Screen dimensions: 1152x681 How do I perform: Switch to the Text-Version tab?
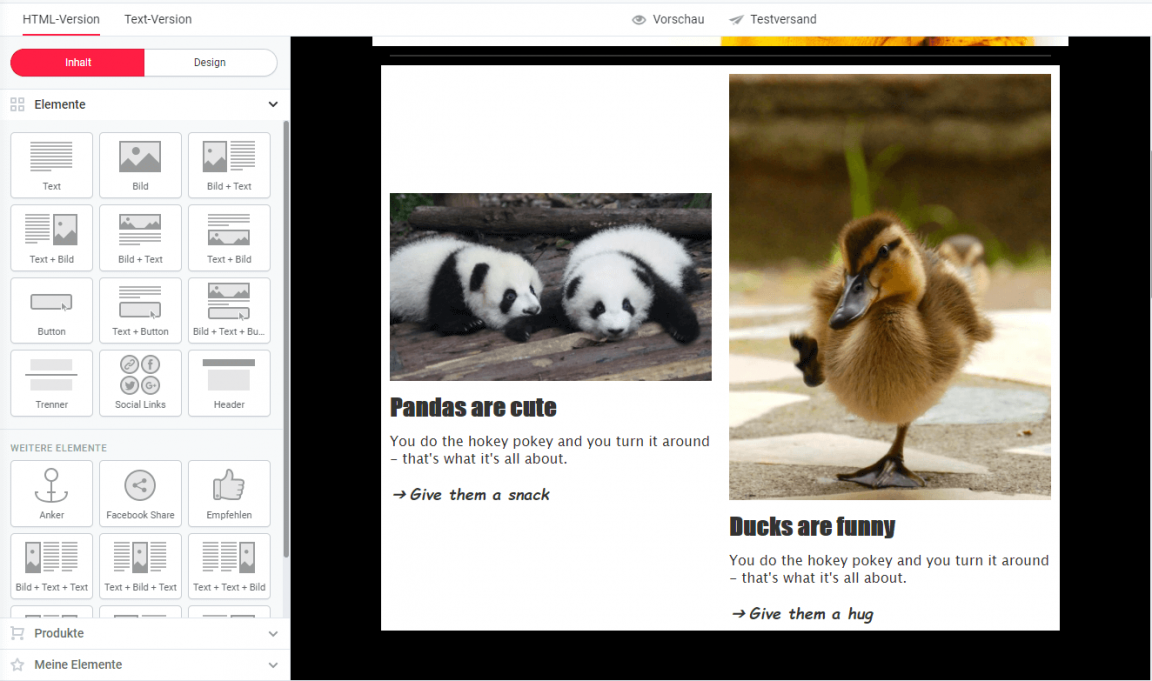click(158, 19)
